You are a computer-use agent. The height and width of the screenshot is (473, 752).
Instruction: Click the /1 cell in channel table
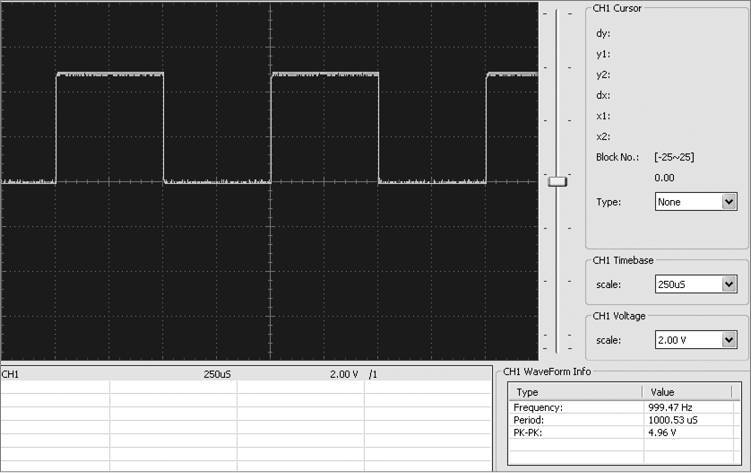pyautogui.click(x=373, y=374)
